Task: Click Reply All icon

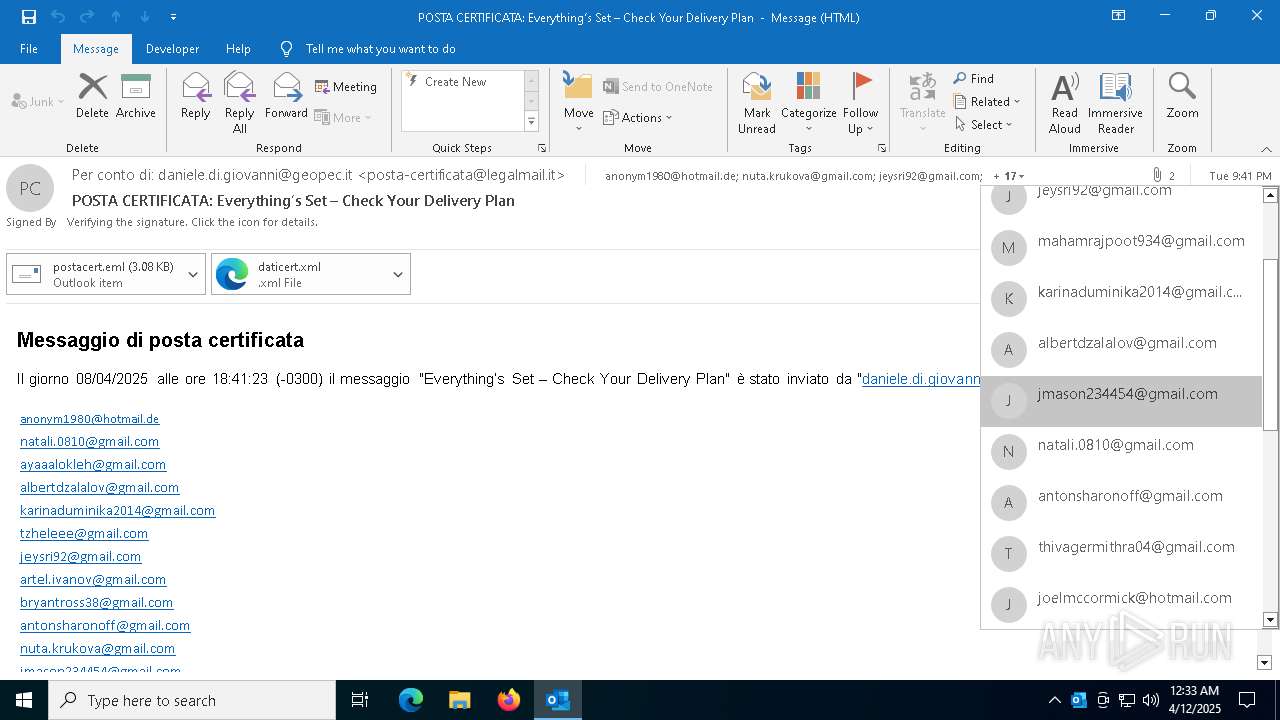Action: (240, 103)
